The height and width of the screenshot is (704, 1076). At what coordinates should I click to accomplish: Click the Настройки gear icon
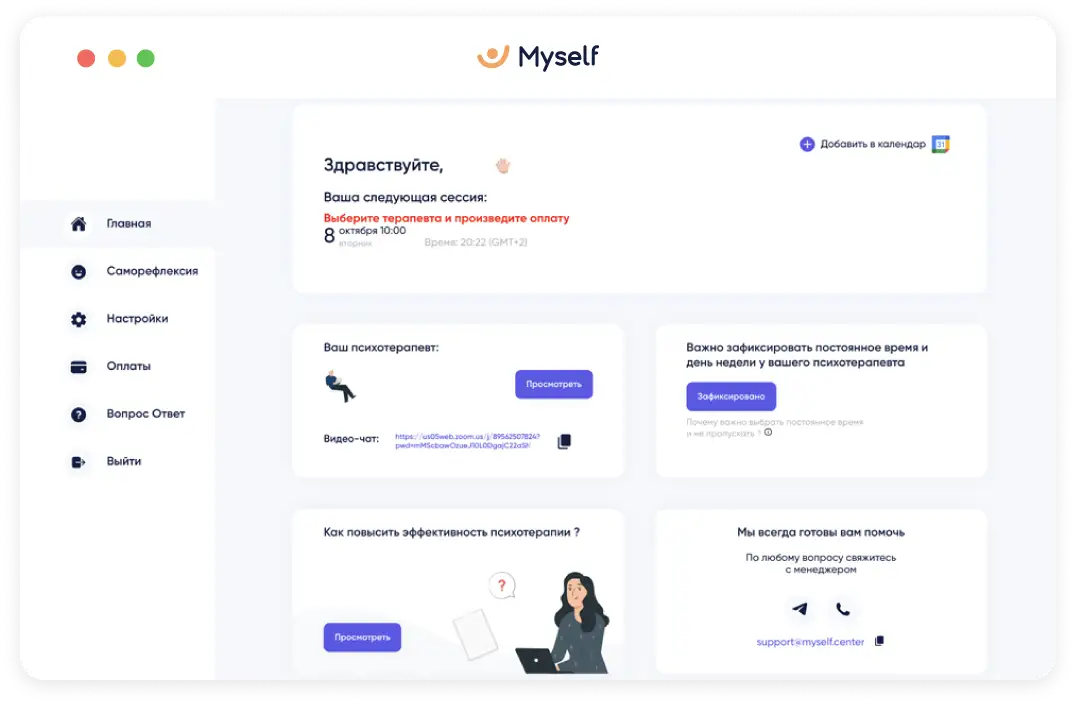pos(79,319)
